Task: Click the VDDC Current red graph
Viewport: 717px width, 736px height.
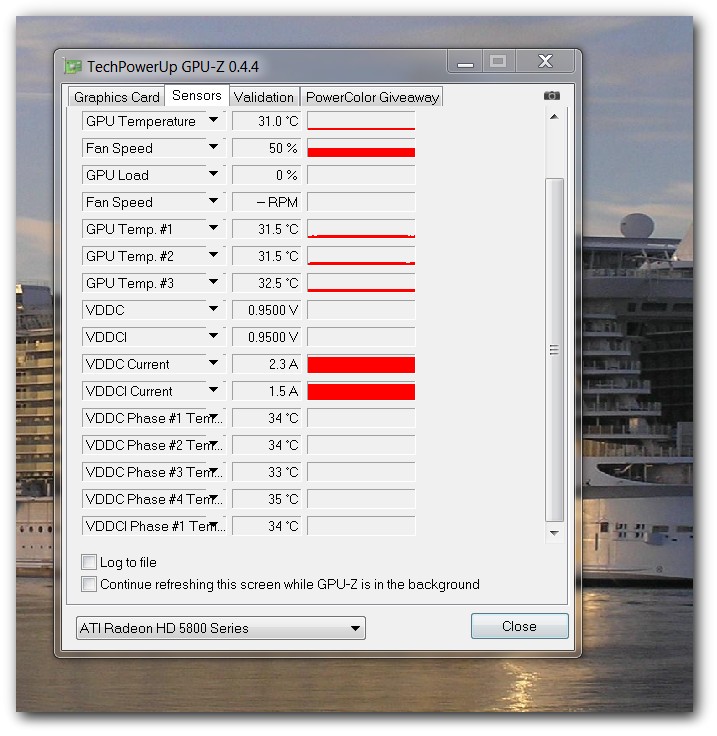Action: pos(361,364)
